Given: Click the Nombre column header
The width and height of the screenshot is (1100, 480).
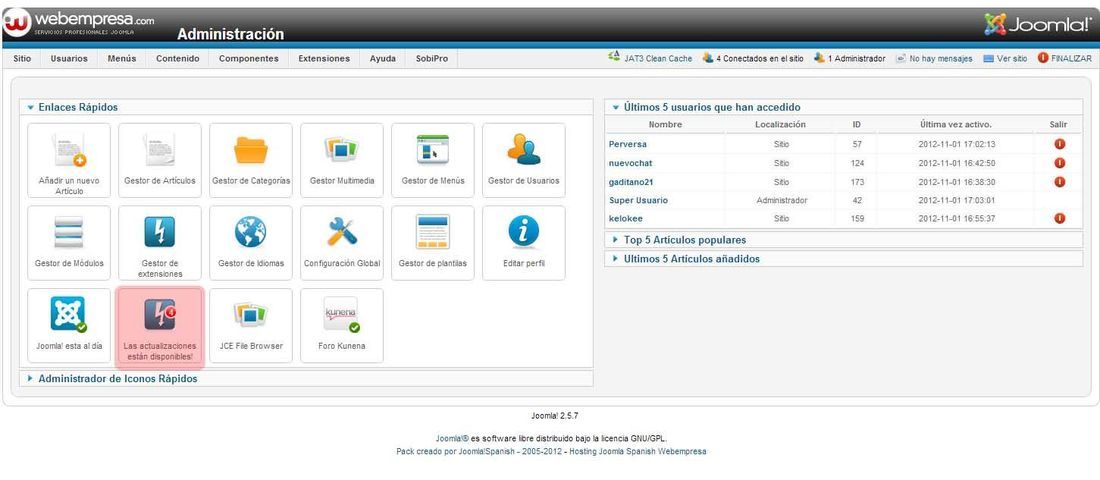Looking at the screenshot, I should 665,124.
